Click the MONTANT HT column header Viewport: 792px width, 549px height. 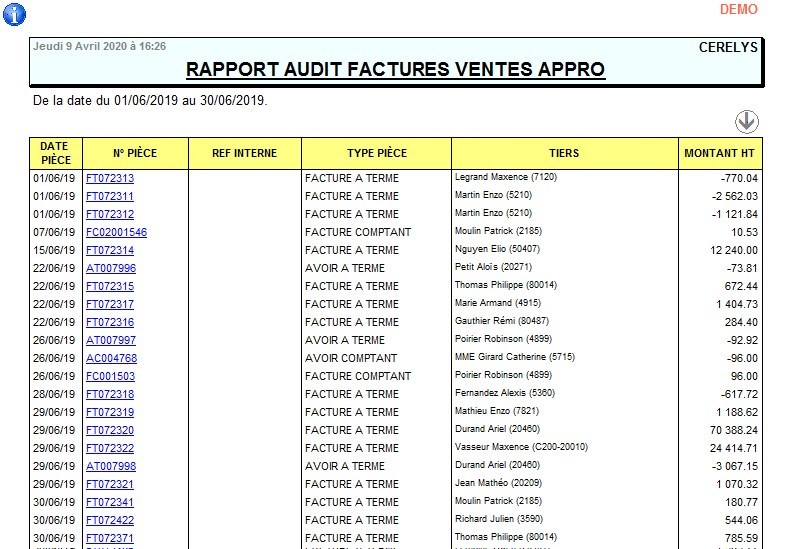click(x=720, y=153)
